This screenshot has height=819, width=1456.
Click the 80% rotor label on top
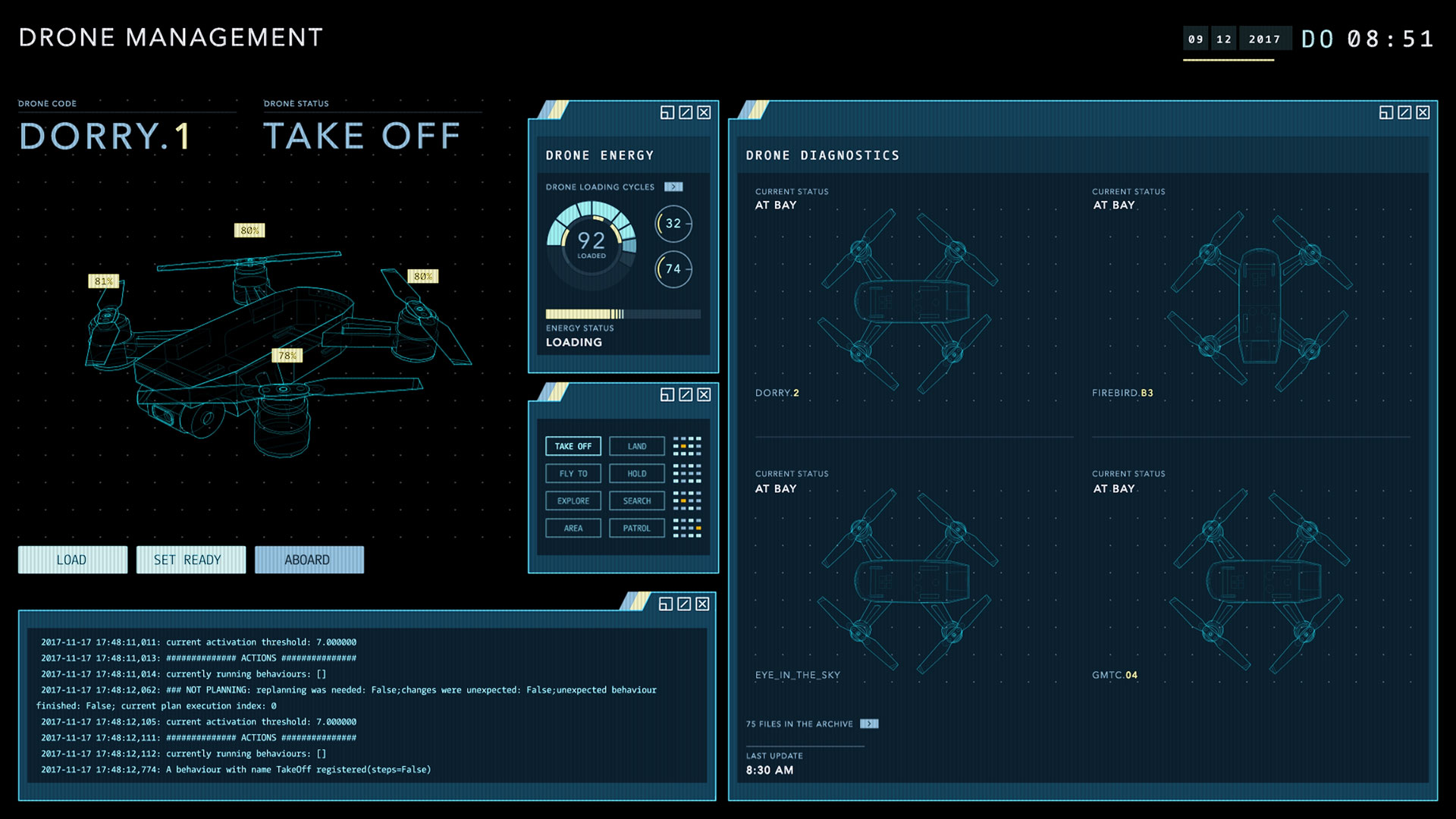point(249,230)
